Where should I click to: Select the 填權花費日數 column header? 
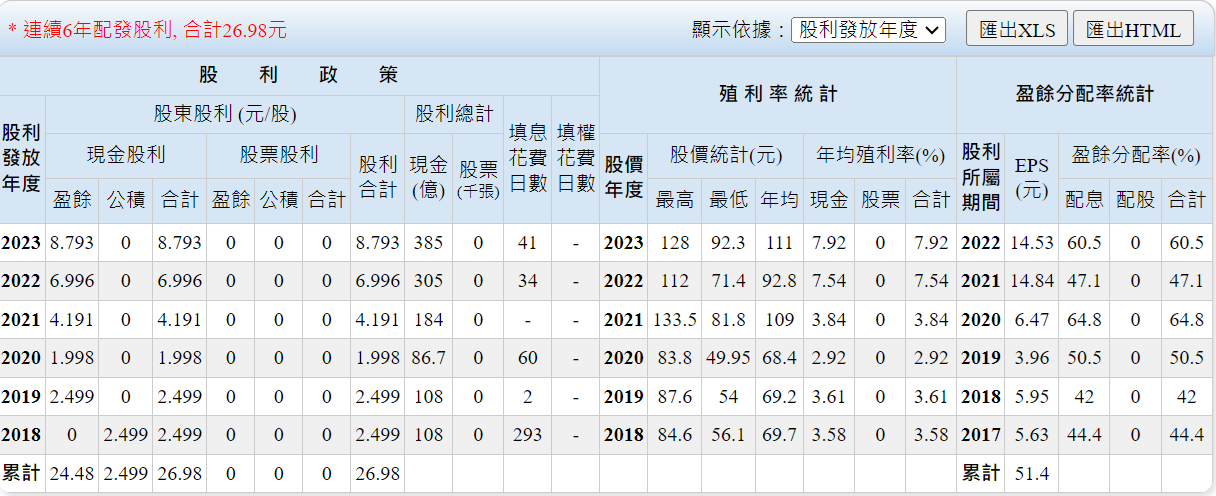click(575, 158)
